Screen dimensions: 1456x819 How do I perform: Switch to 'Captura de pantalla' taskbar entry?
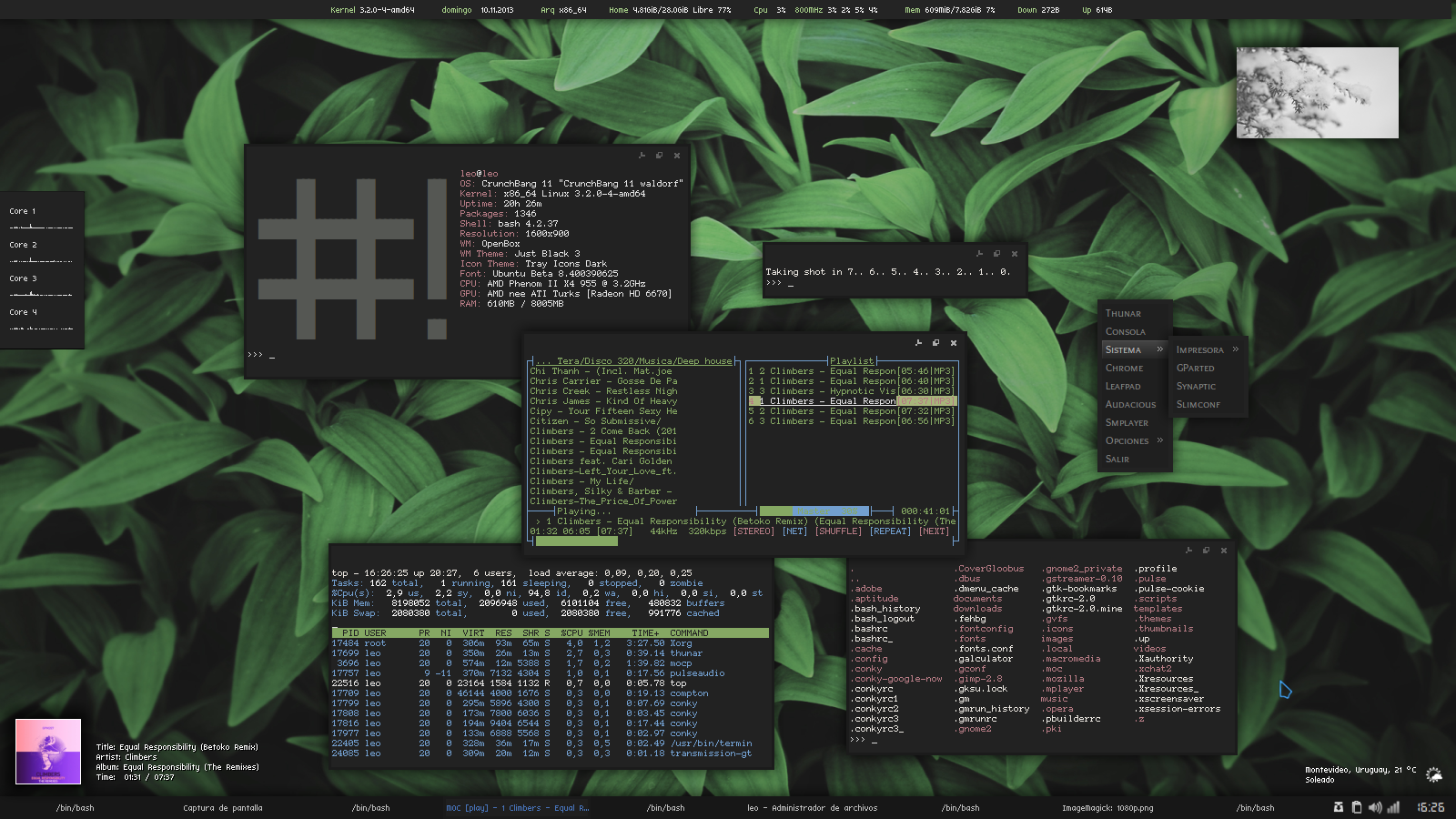(x=223, y=808)
